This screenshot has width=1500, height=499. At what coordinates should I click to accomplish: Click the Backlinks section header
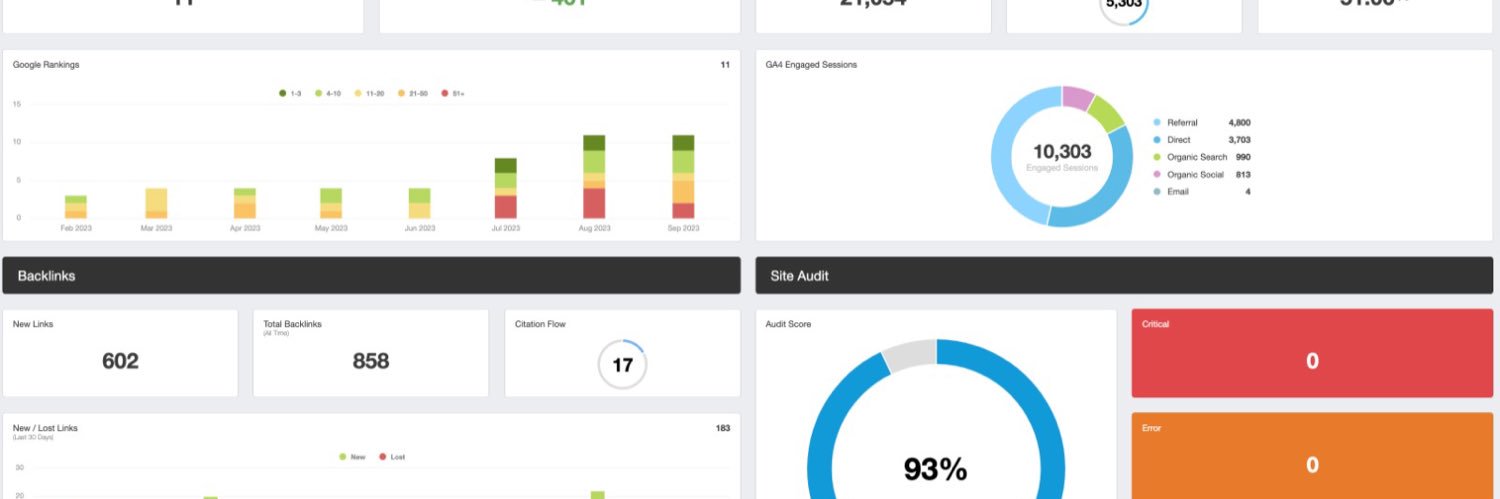click(x=371, y=275)
